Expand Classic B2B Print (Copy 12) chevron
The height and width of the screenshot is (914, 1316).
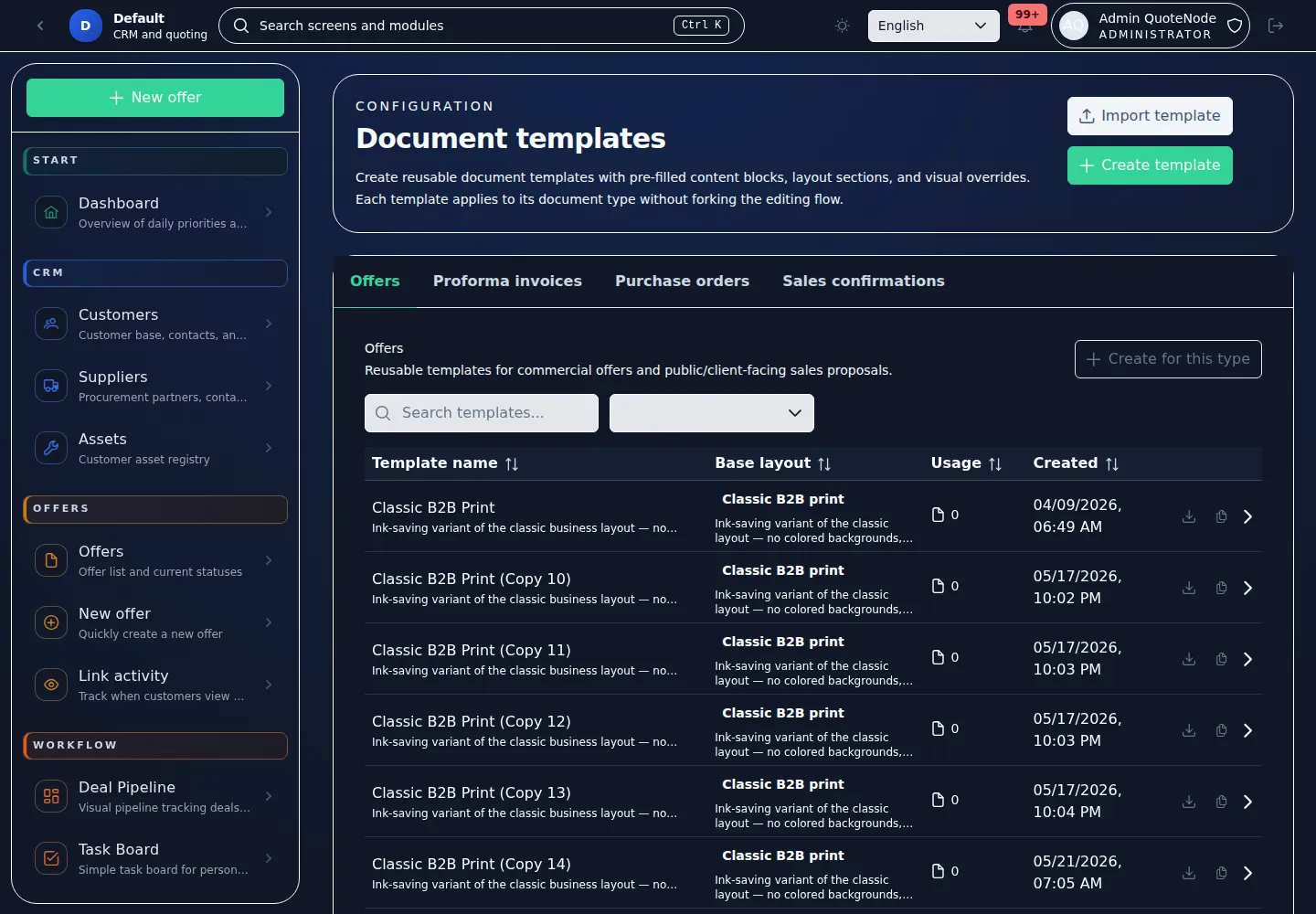(x=1248, y=730)
